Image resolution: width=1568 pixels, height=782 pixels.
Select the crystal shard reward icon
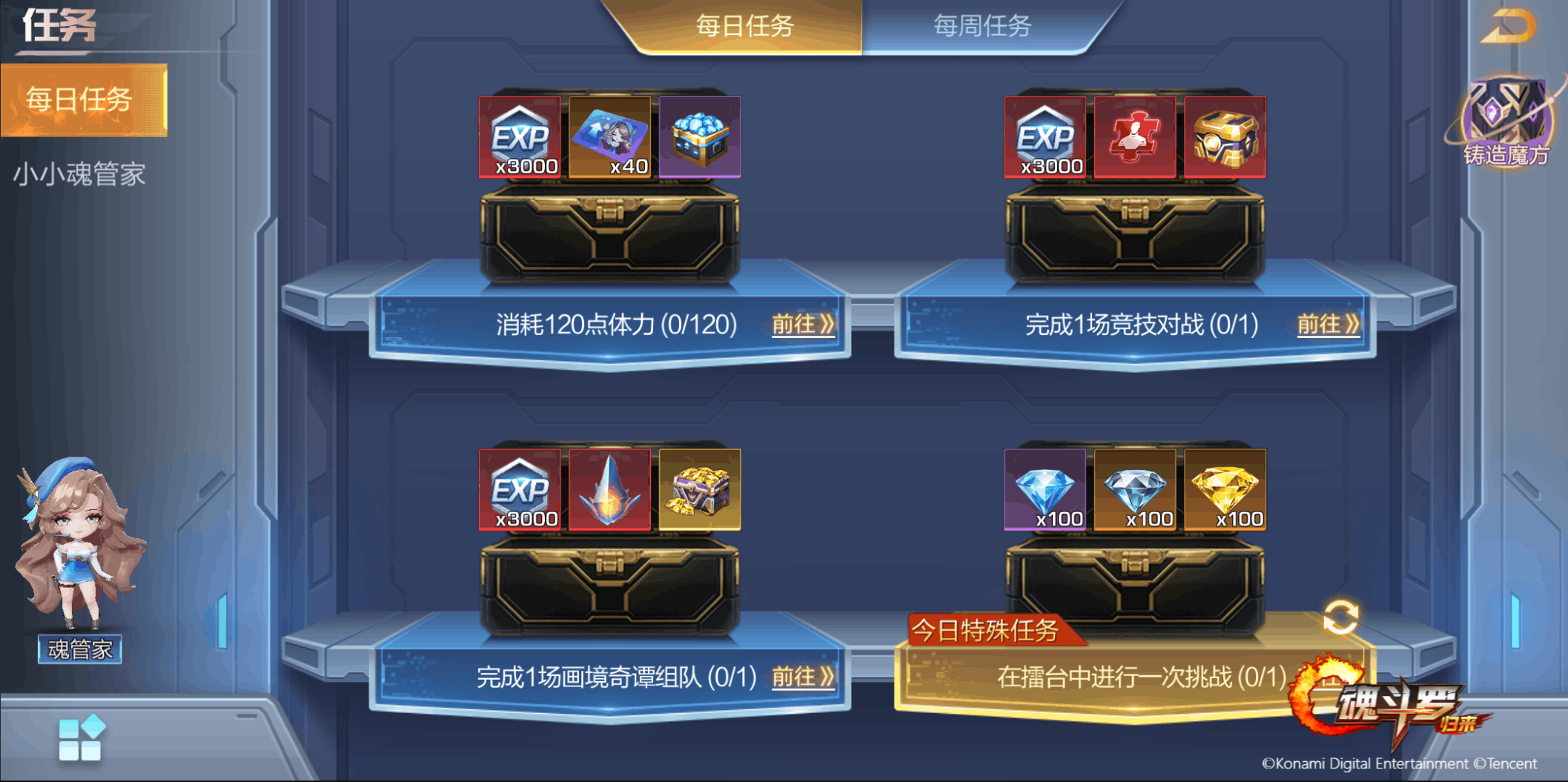point(609,489)
